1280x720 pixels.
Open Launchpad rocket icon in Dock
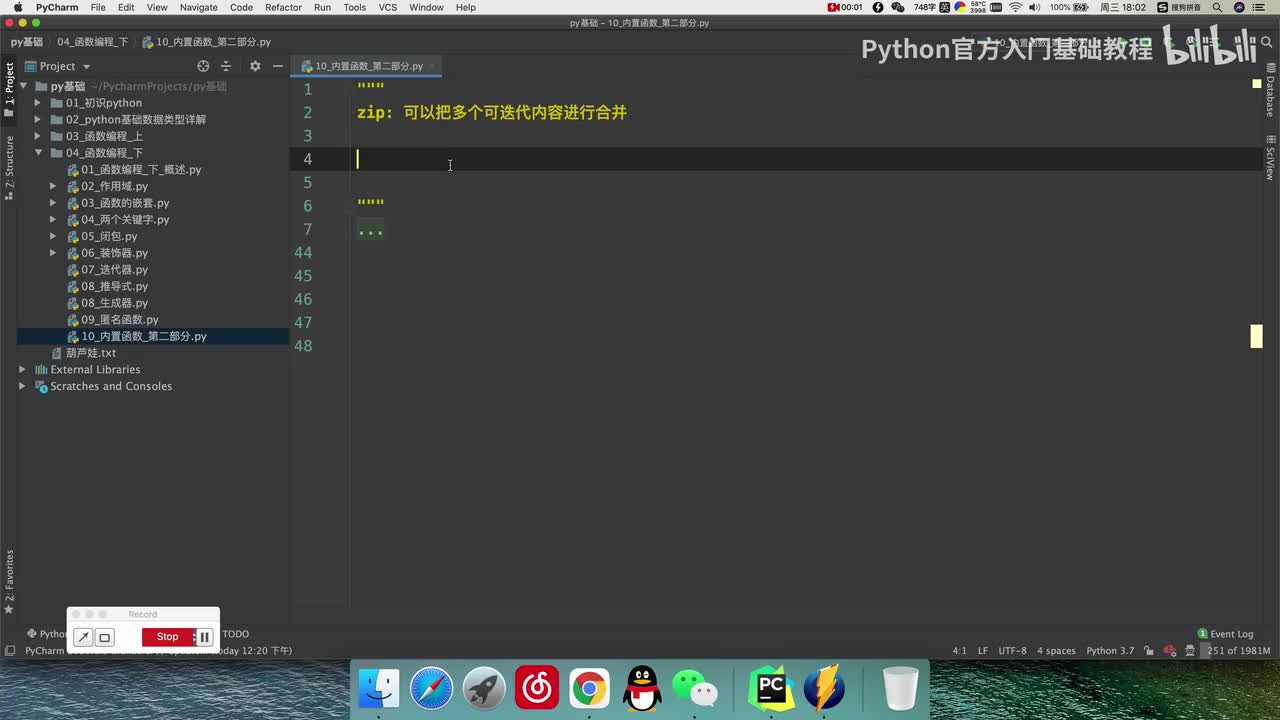coord(484,689)
